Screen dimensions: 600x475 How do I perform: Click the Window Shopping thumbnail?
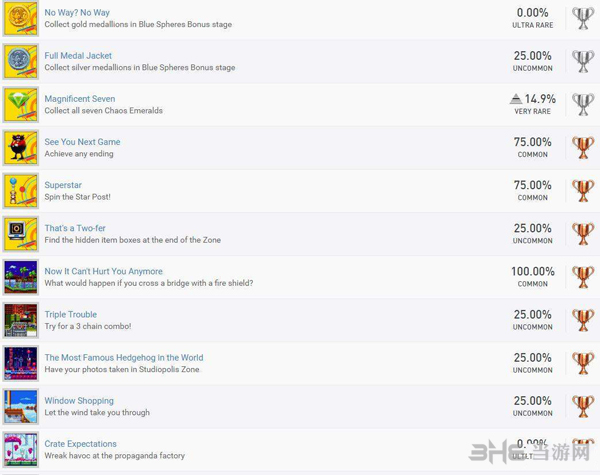tap(21, 406)
